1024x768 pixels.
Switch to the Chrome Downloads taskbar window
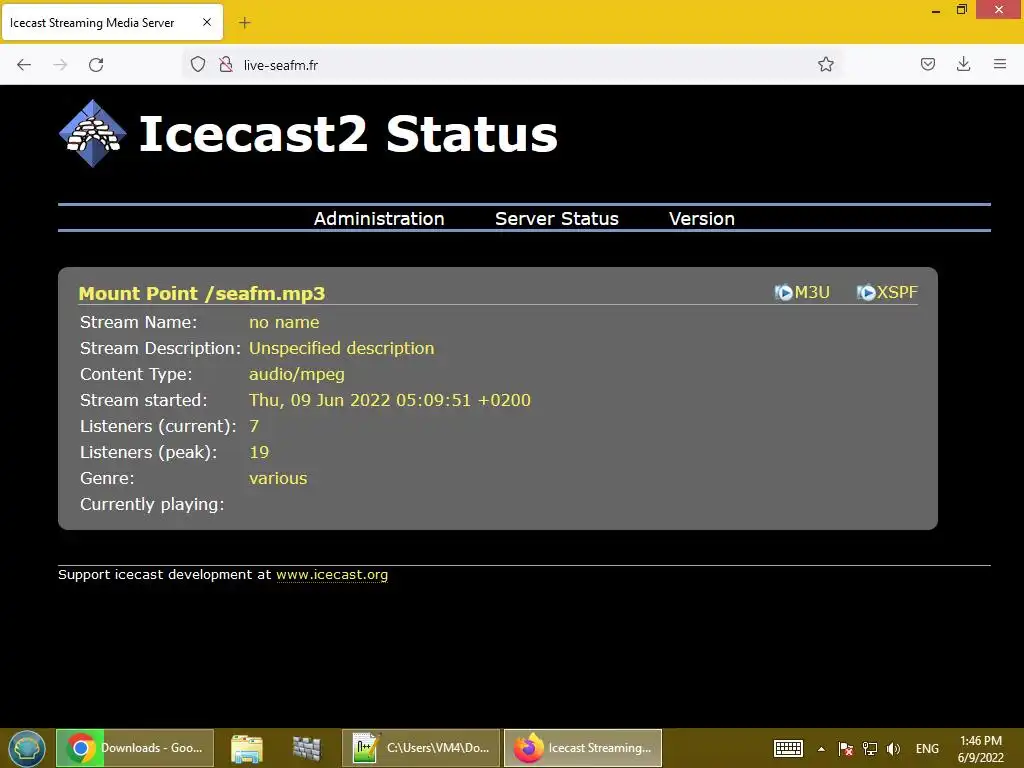tap(135, 748)
